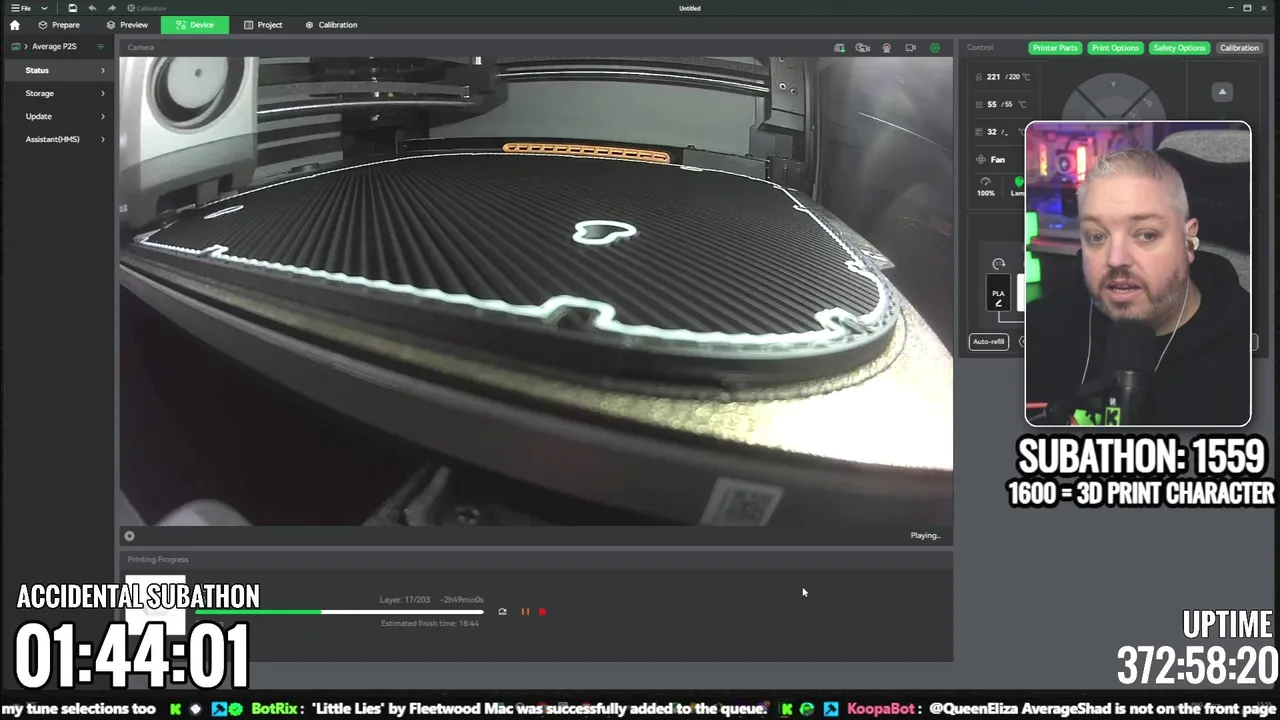The image size is (1280, 720).
Task: Switch to the Preview tab
Action: click(127, 25)
